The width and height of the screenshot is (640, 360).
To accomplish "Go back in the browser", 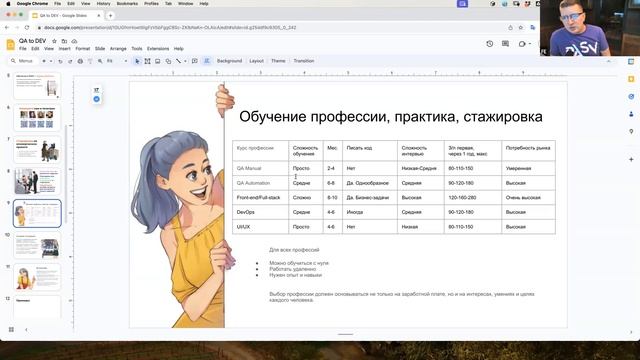I will pyautogui.click(x=7, y=28).
